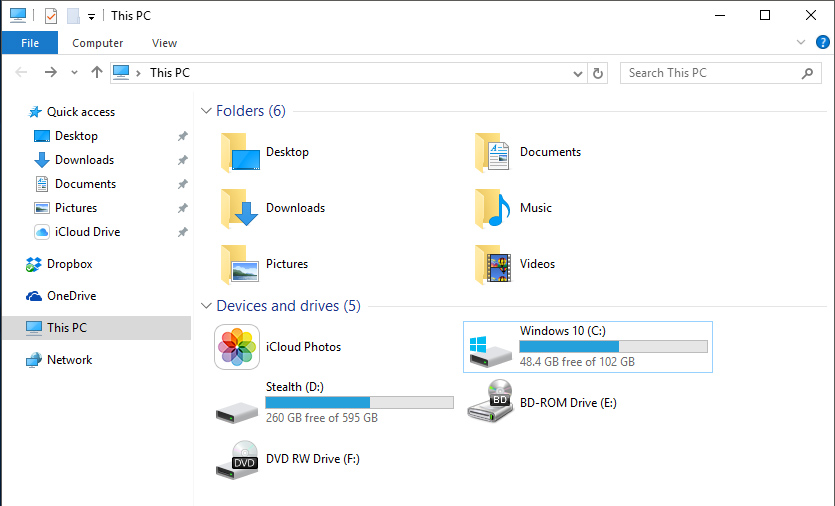Open the File menu
Viewport: 835px width, 506px height.
[x=30, y=43]
